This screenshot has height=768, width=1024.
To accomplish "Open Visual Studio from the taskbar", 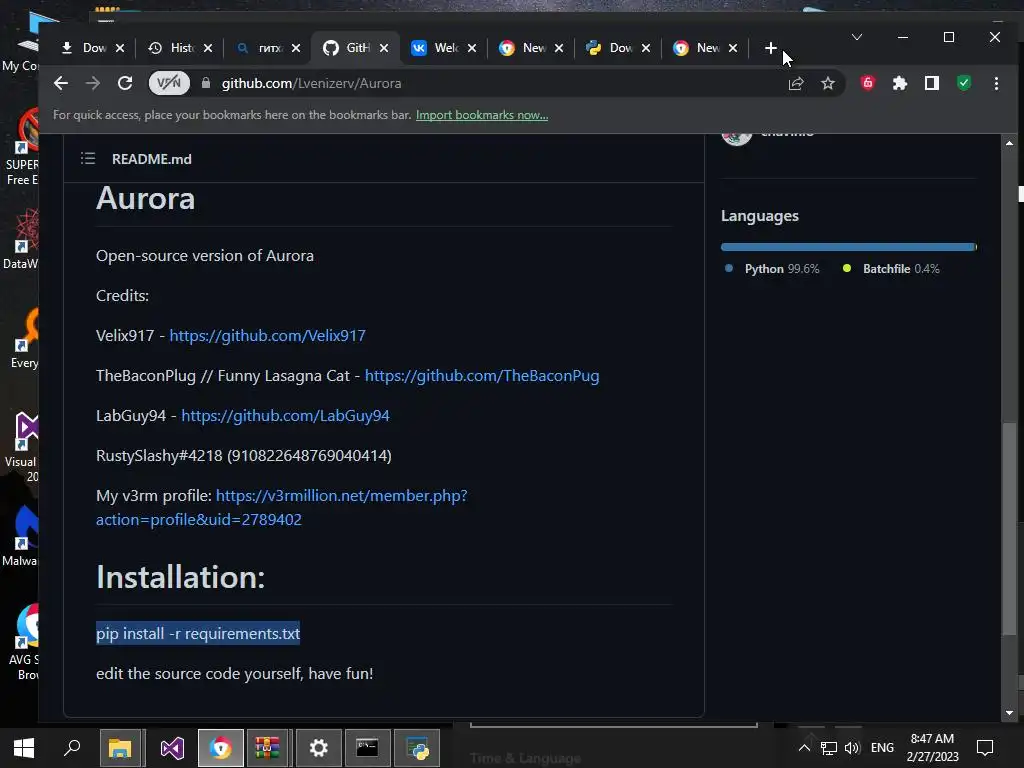I will coord(172,748).
